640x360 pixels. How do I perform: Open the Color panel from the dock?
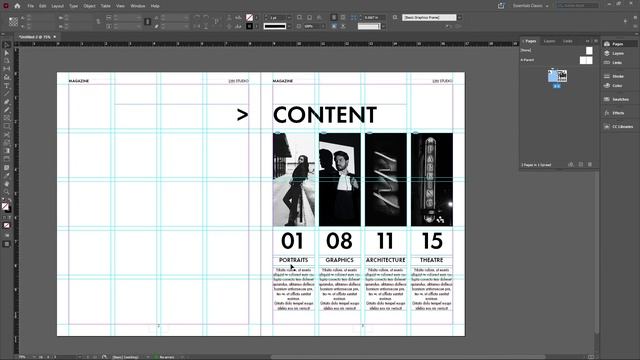point(618,86)
